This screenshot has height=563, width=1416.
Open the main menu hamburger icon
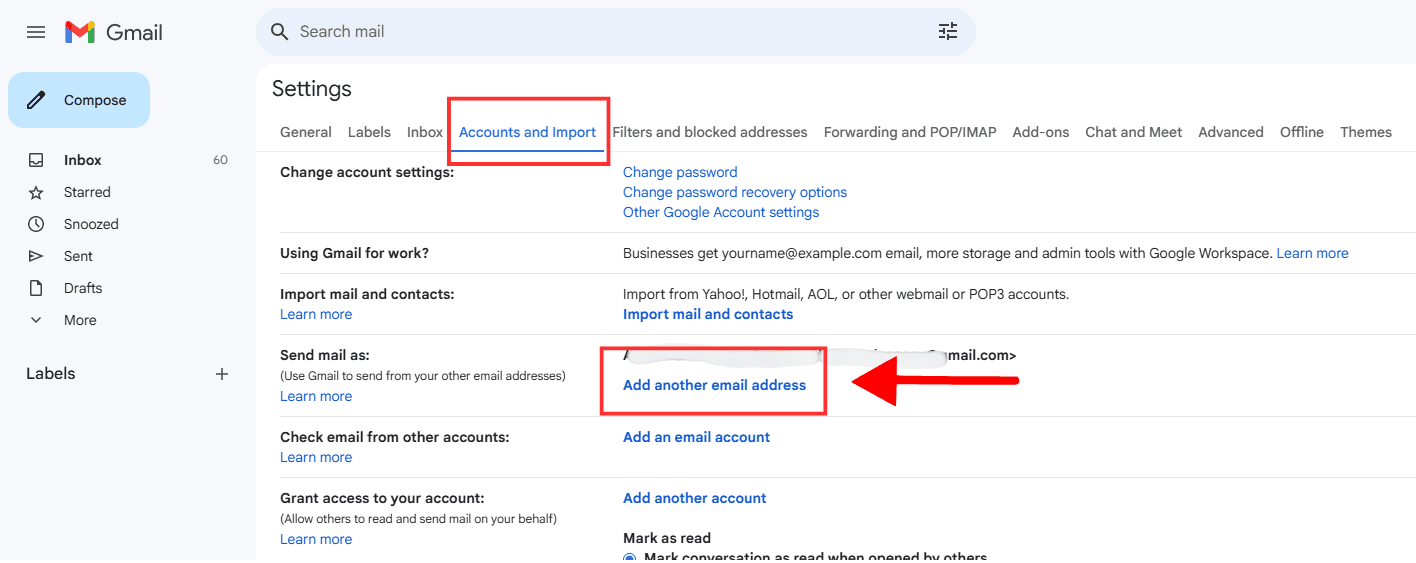tap(36, 32)
